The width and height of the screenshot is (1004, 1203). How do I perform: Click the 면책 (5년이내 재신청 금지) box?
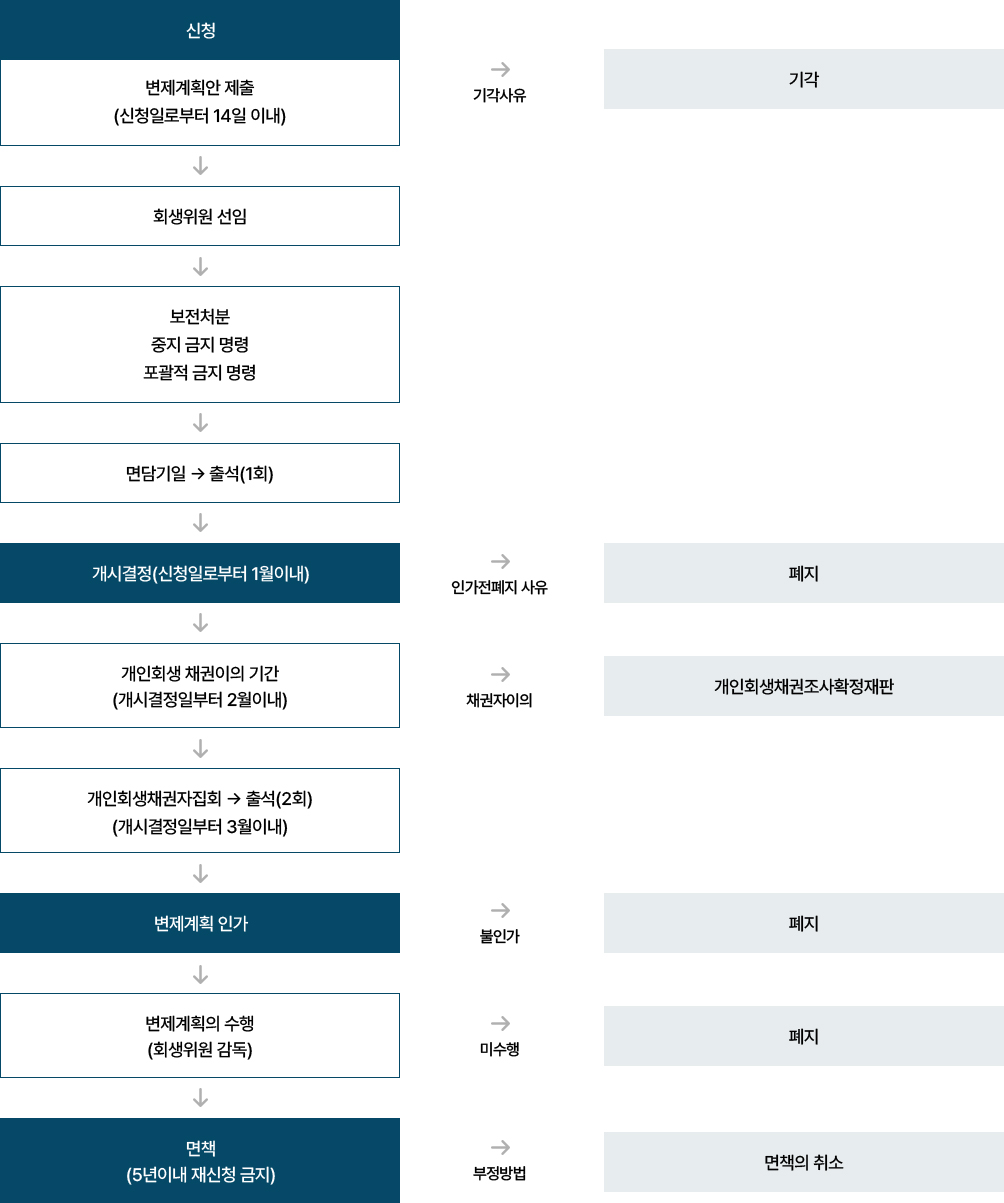click(x=200, y=1160)
